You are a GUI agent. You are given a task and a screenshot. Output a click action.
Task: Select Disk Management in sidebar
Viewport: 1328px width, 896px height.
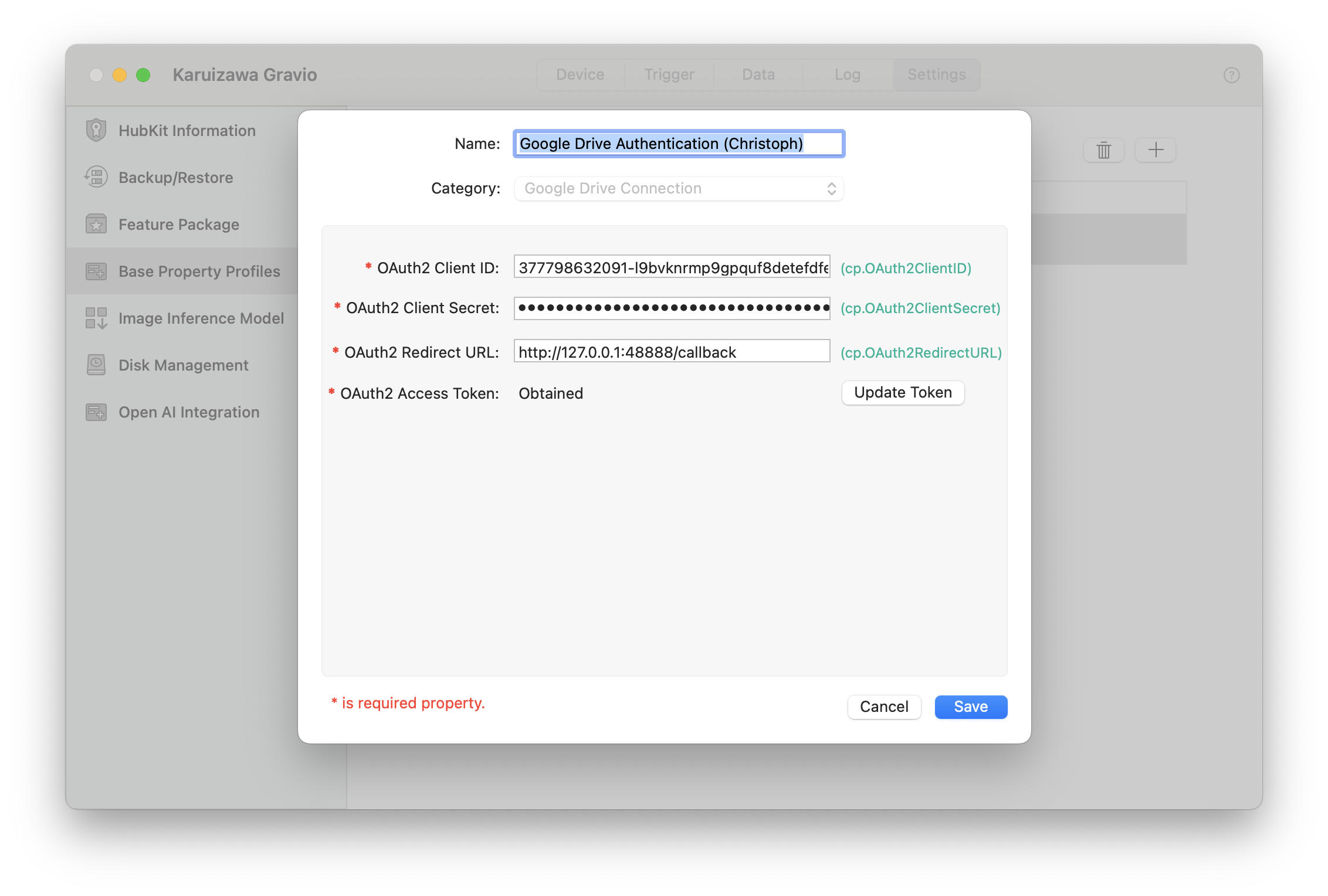182,365
